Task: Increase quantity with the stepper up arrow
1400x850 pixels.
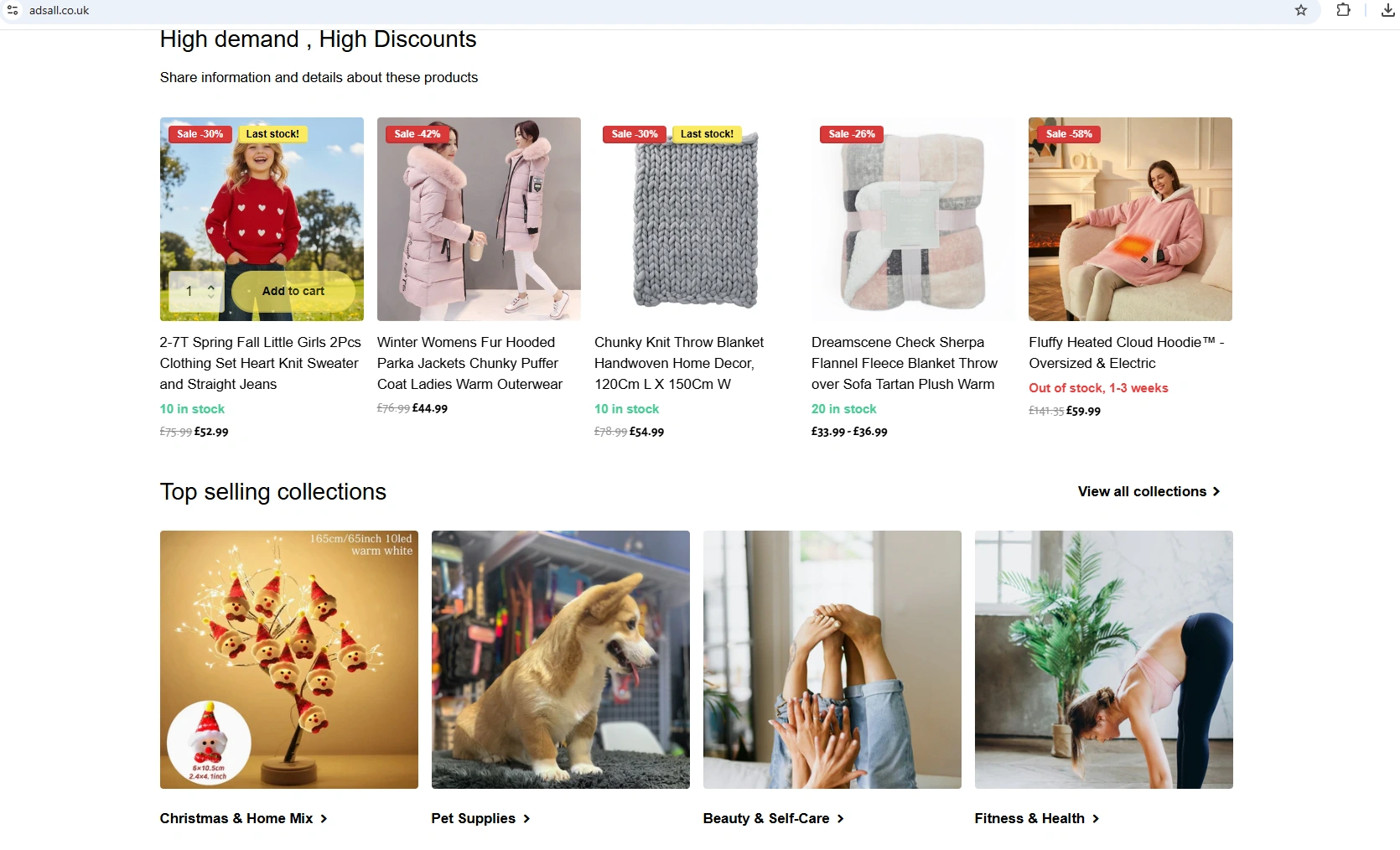Action: [211, 287]
